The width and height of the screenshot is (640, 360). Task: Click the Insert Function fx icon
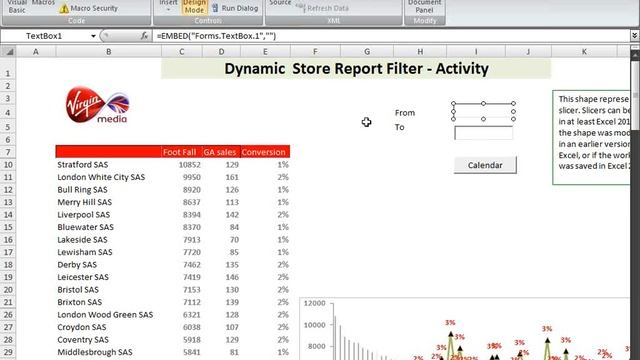point(144,36)
